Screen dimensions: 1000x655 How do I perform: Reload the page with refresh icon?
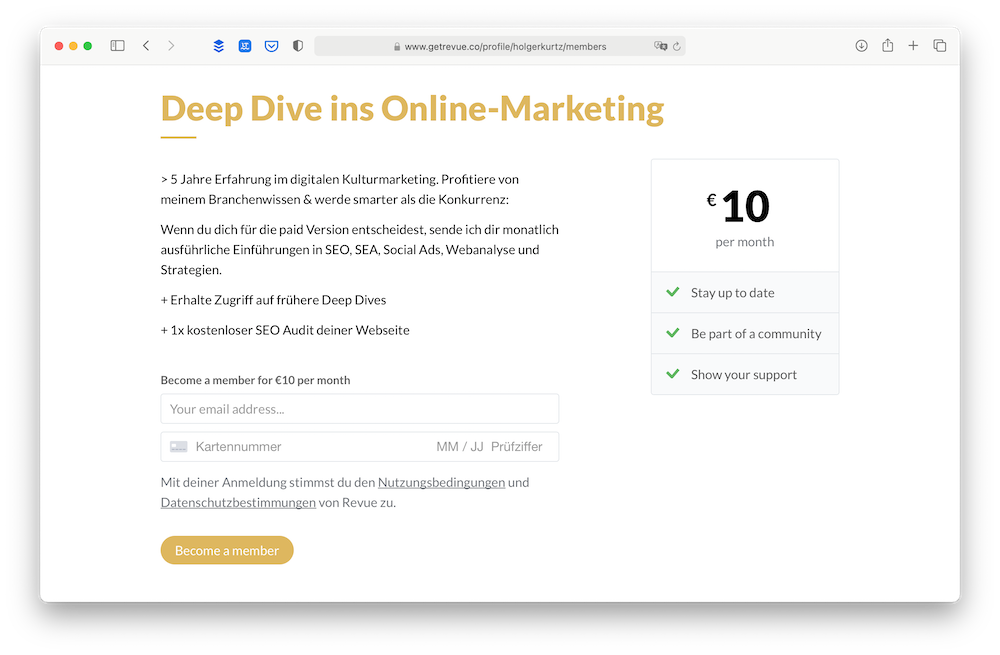(x=677, y=46)
